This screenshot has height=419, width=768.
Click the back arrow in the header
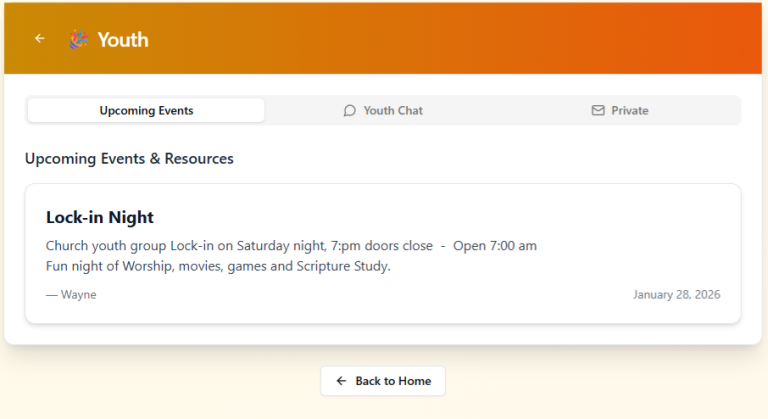40,39
